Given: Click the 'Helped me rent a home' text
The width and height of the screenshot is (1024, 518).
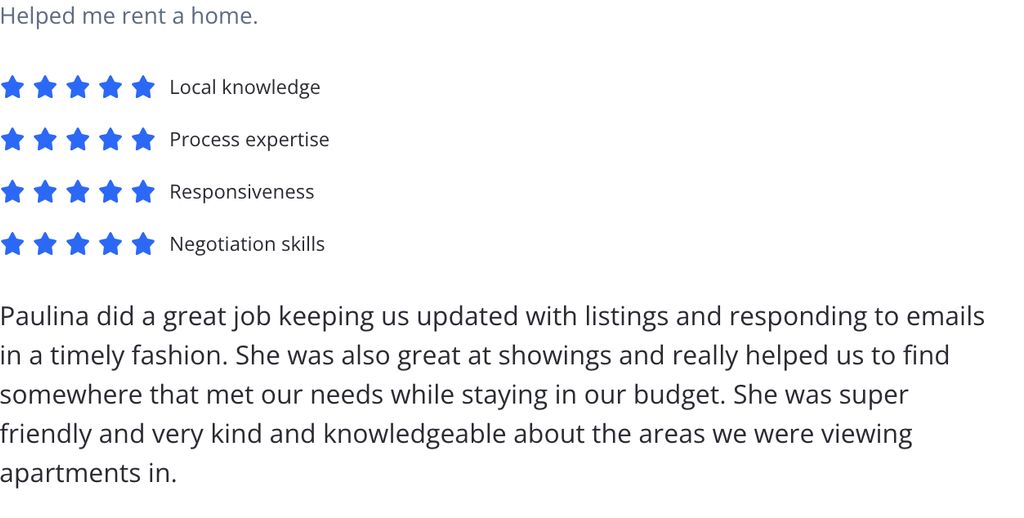Looking at the screenshot, I should pyautogui.click(x=129, y=16).
